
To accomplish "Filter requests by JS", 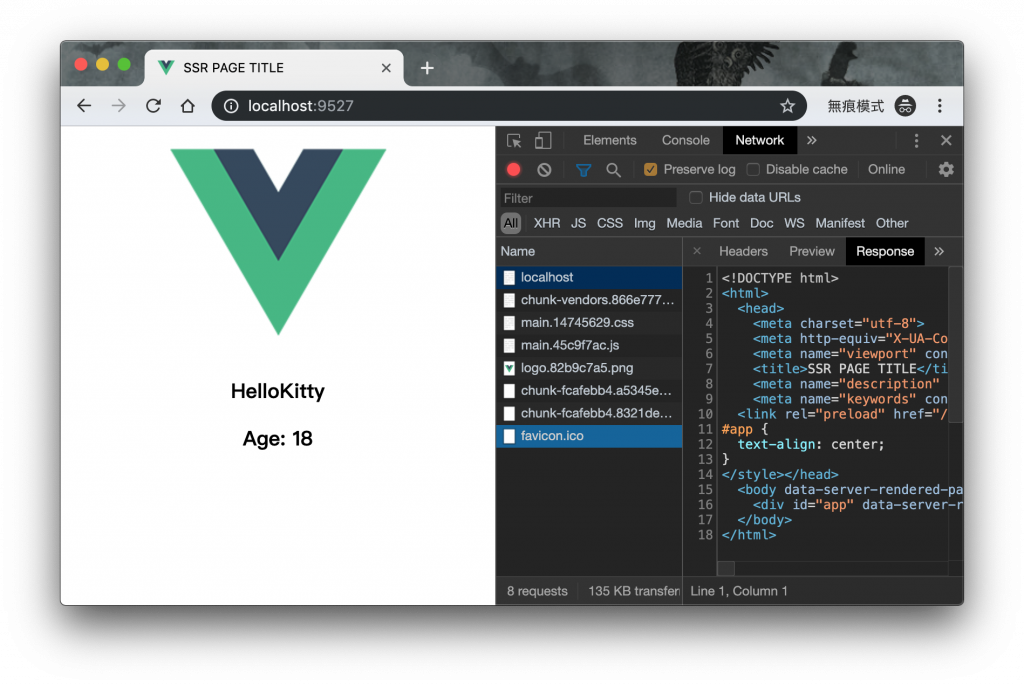I will coord(579,223).
